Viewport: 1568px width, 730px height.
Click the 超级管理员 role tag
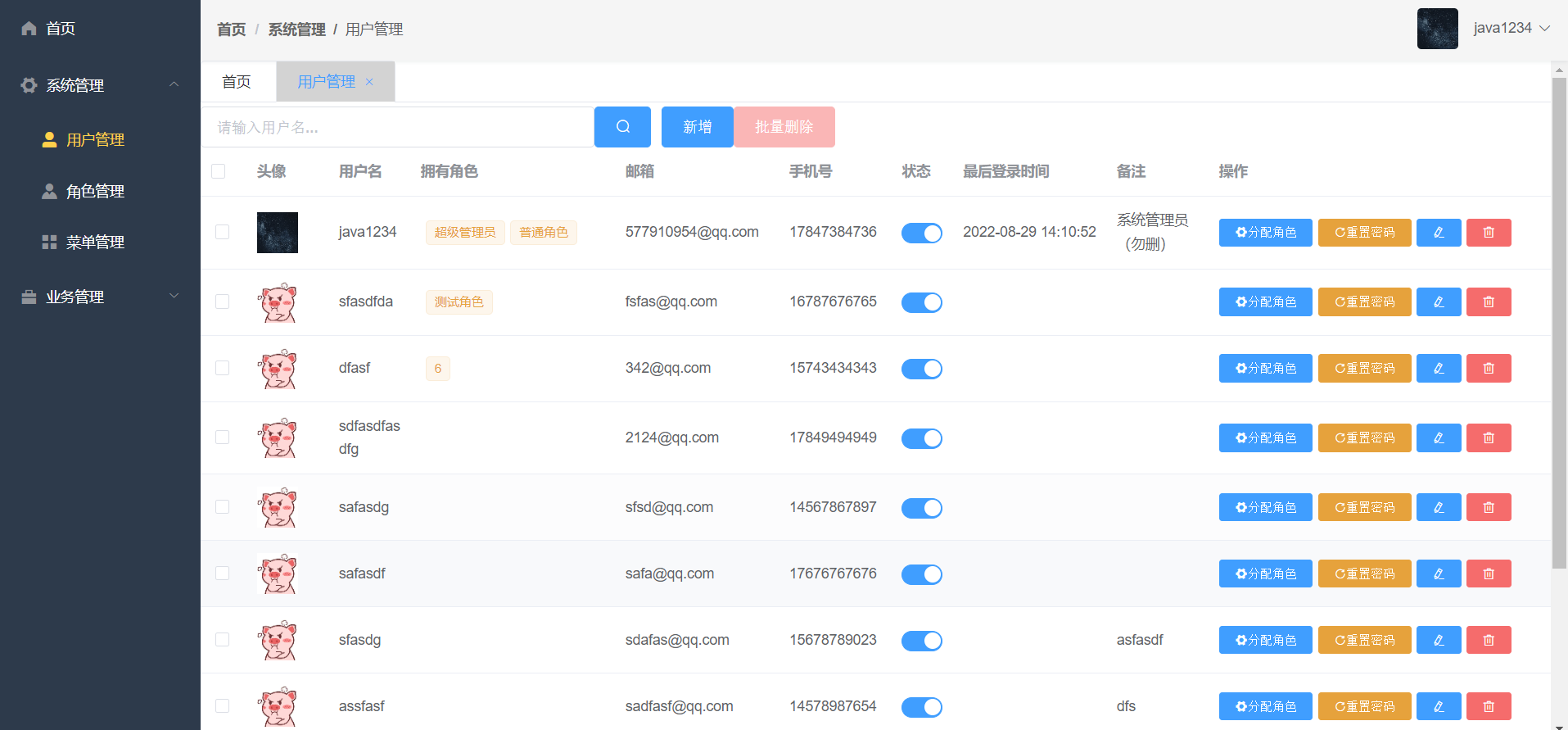click(x=465, y=233)
